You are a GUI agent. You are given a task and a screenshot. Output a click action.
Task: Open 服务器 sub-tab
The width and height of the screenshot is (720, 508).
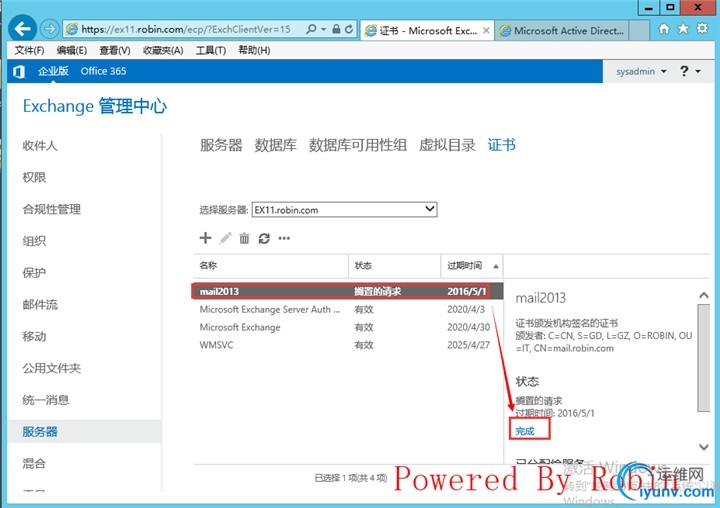221,145
